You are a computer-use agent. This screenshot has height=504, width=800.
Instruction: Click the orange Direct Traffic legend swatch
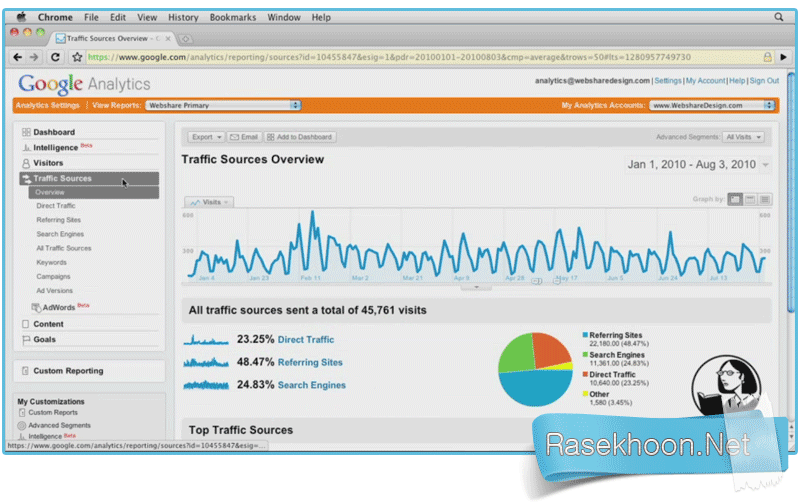pyautogui.click(x=585, y=374)
